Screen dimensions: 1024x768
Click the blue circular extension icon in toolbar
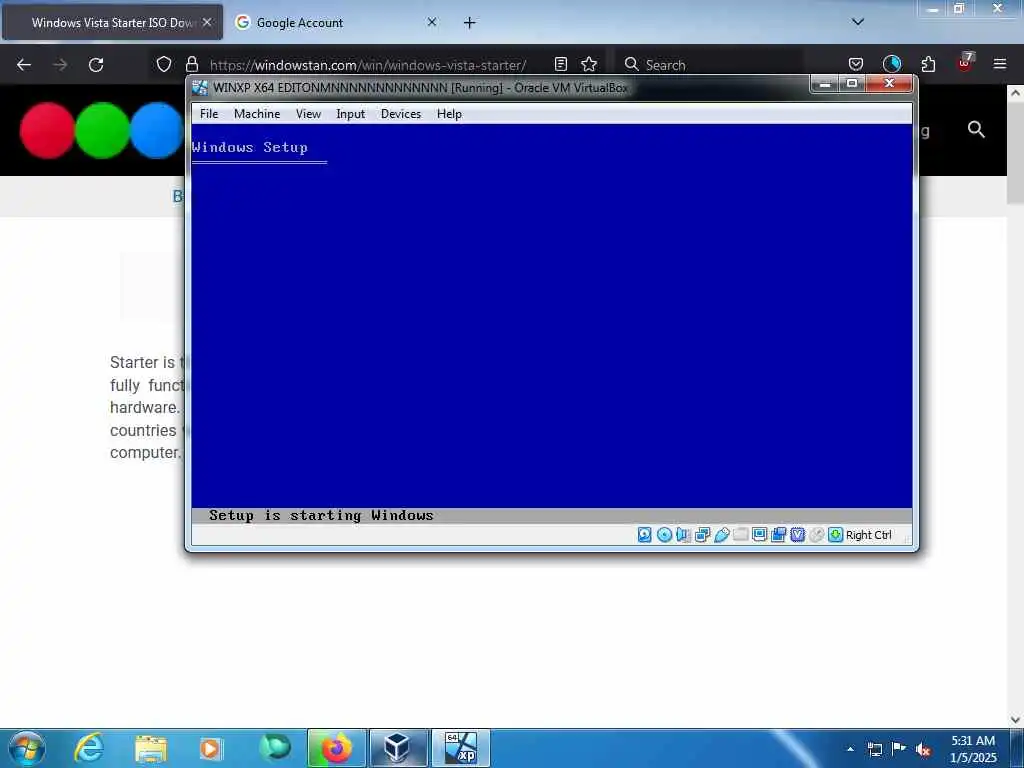(x=892, y=64)
